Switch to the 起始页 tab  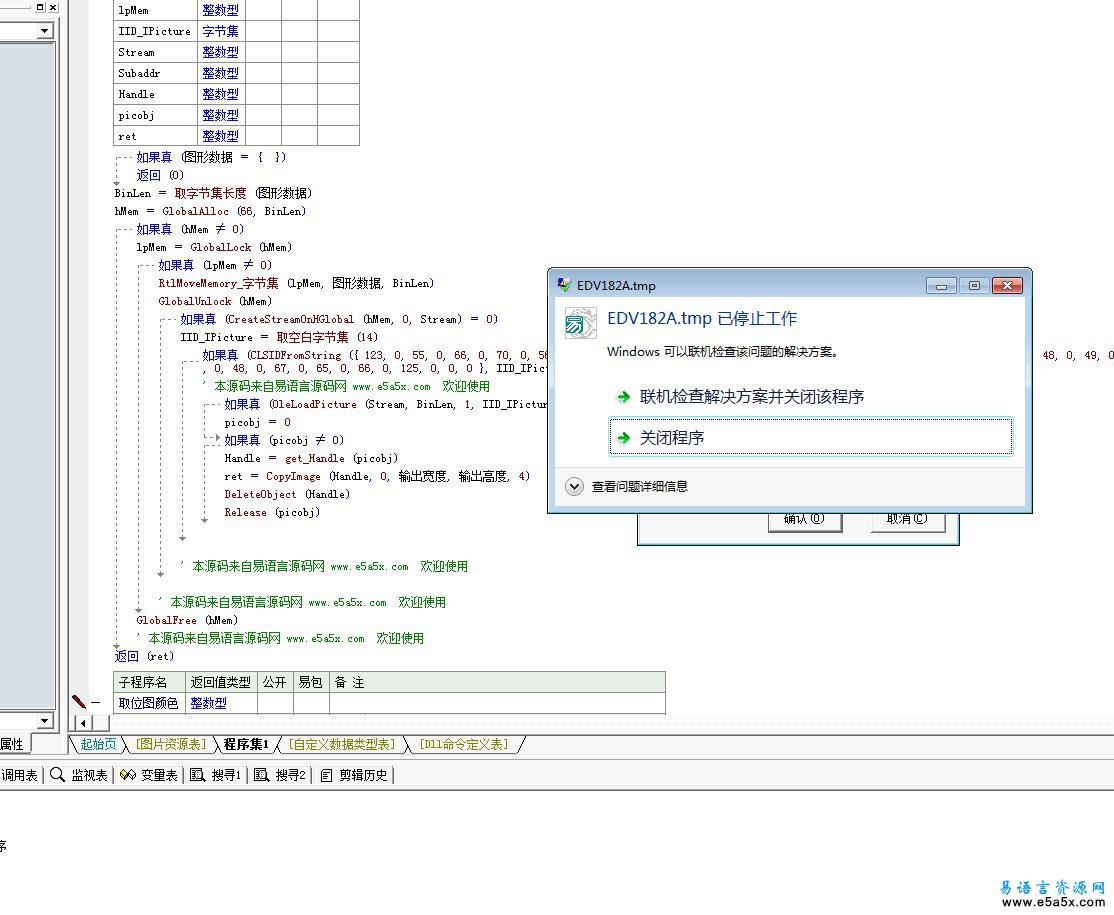(98, 744)
